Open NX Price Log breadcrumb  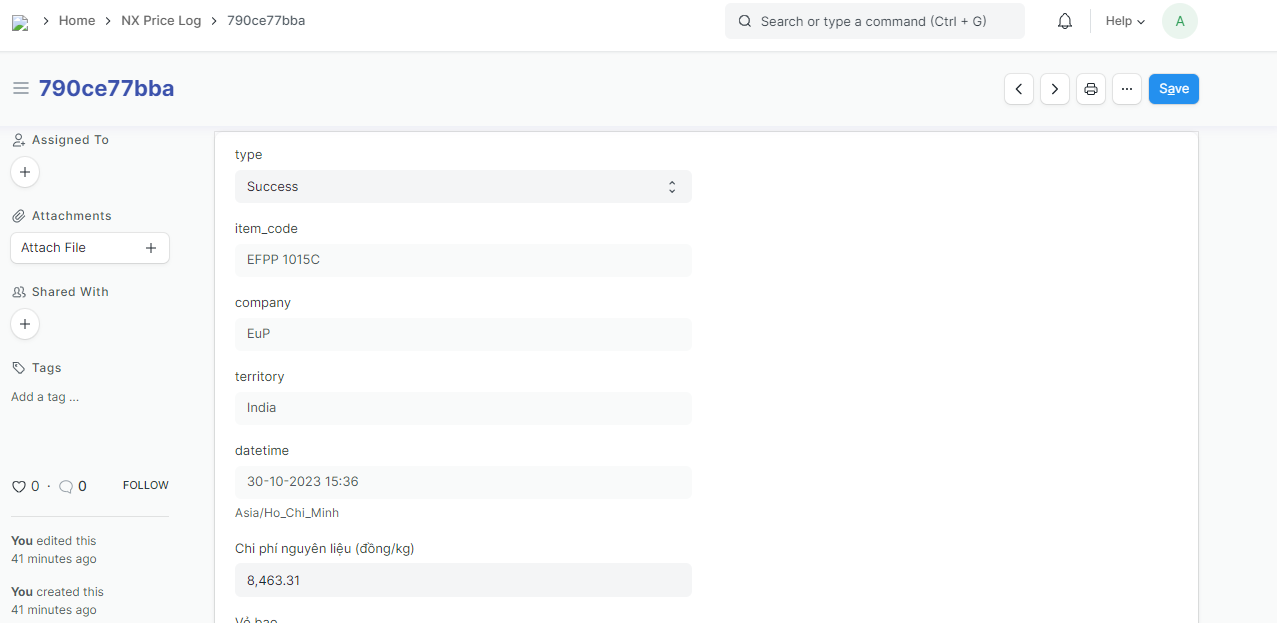click(x=161, y=20)
